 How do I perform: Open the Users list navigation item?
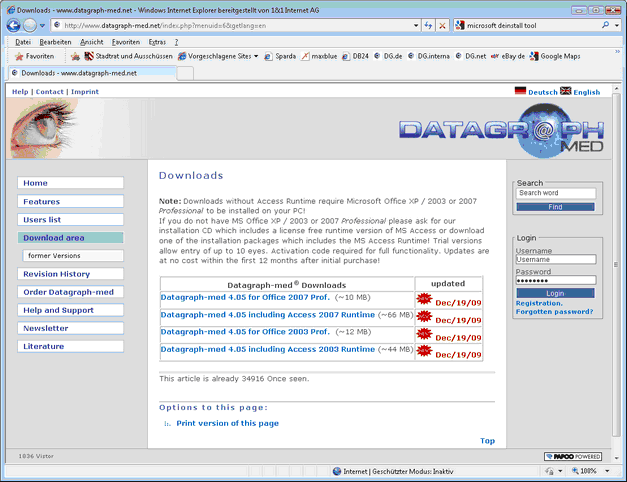(70, 220)
